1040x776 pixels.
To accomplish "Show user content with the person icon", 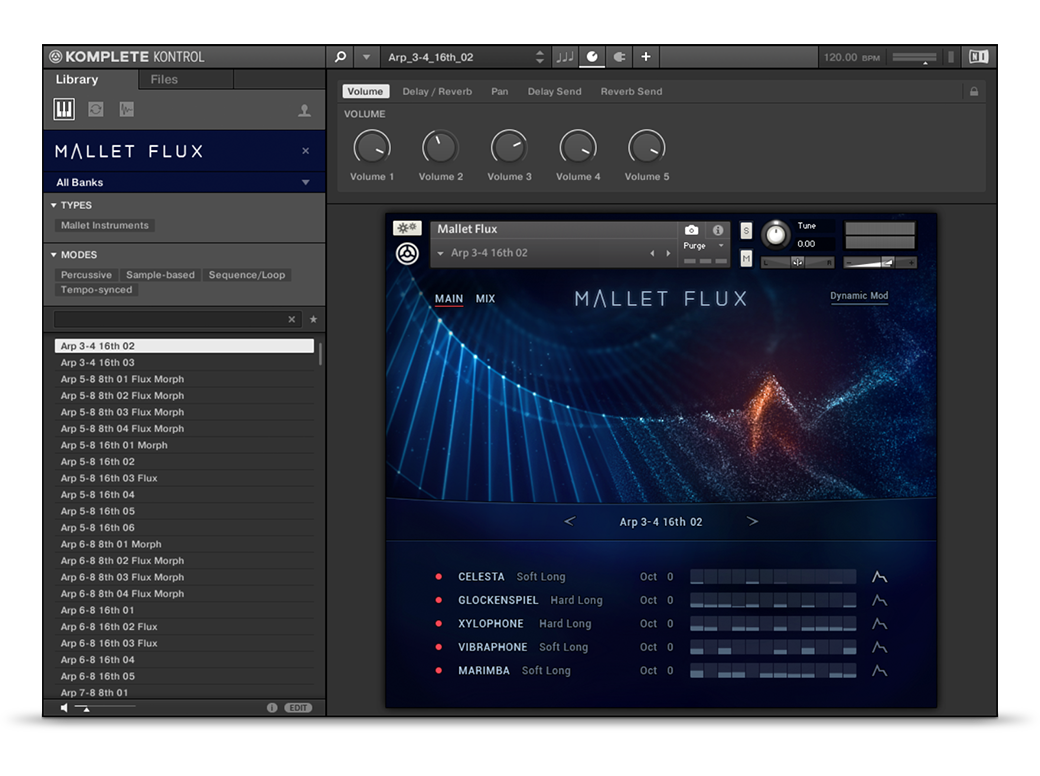I will (304, 110).
